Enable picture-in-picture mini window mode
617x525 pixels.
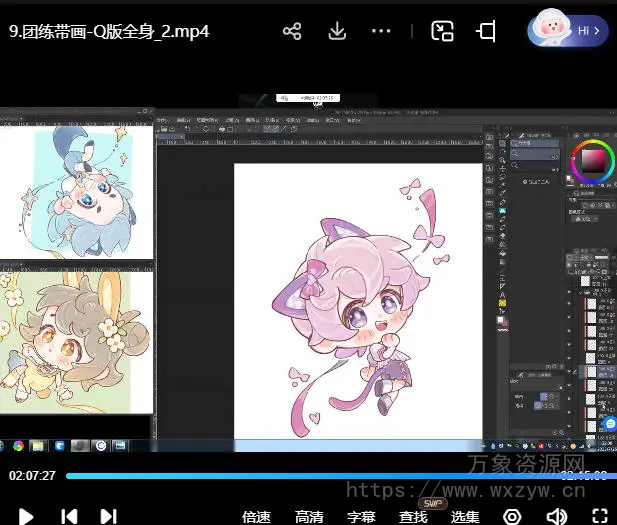click(x=442, y=31)
